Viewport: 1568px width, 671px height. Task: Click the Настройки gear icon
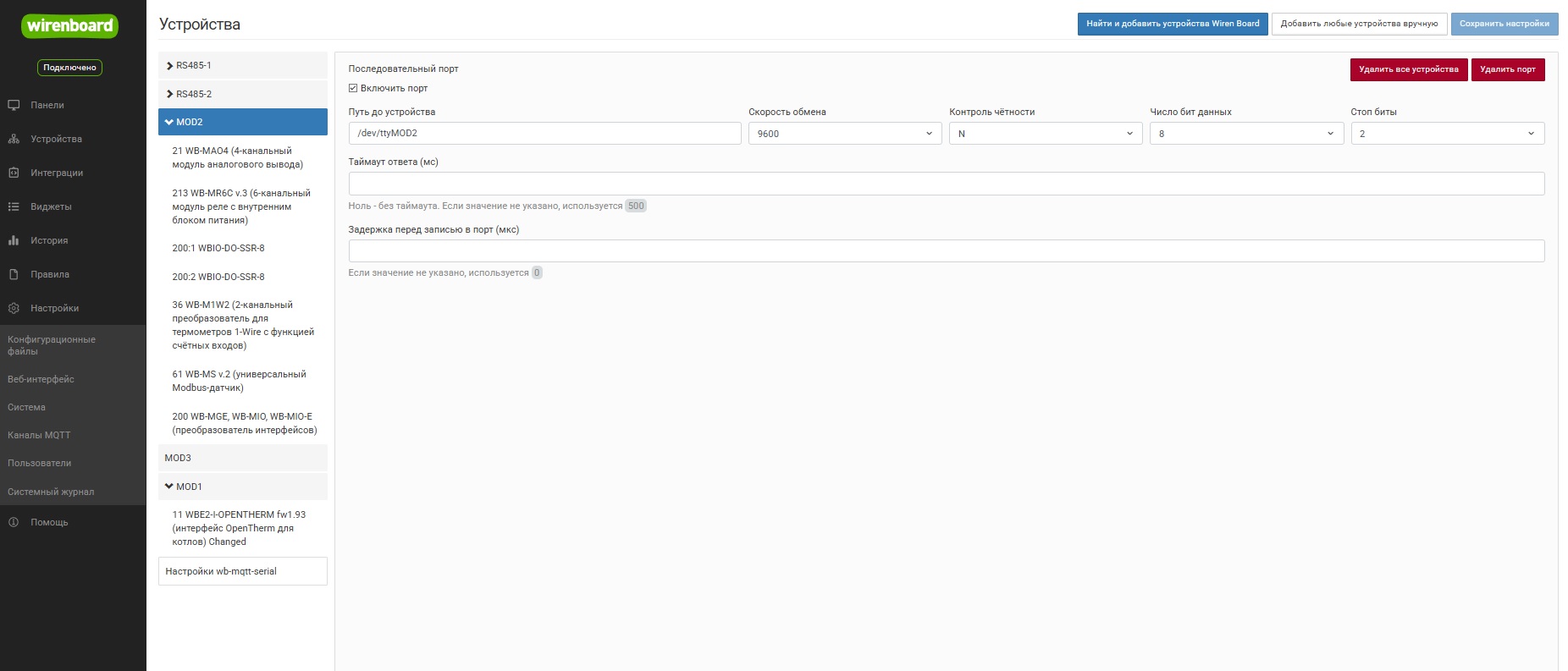(14, 308)
